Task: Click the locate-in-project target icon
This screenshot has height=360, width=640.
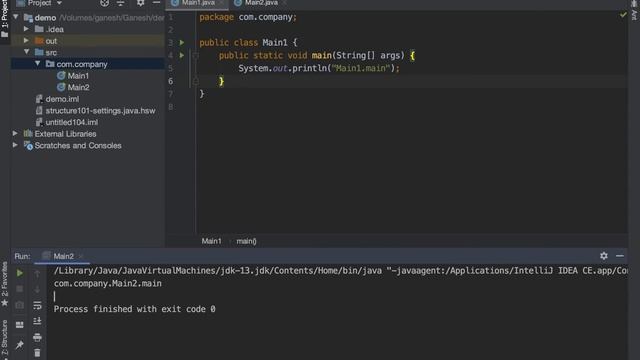Action: (x=104, y=3)
